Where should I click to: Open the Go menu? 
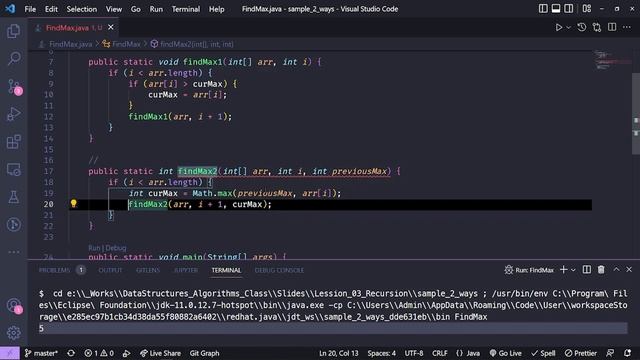coord(136,9)
